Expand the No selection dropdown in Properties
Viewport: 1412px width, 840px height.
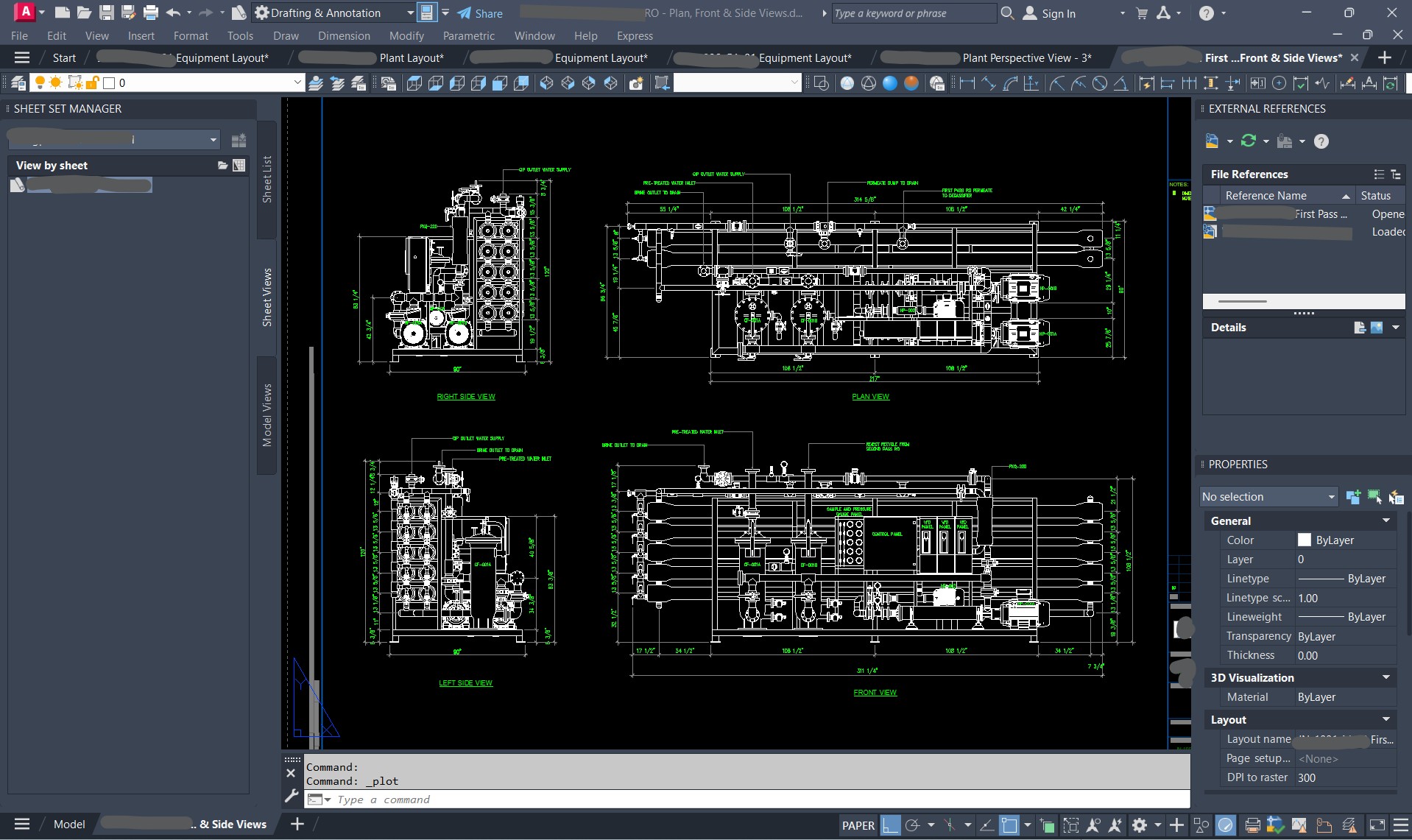pos(1268,497)
